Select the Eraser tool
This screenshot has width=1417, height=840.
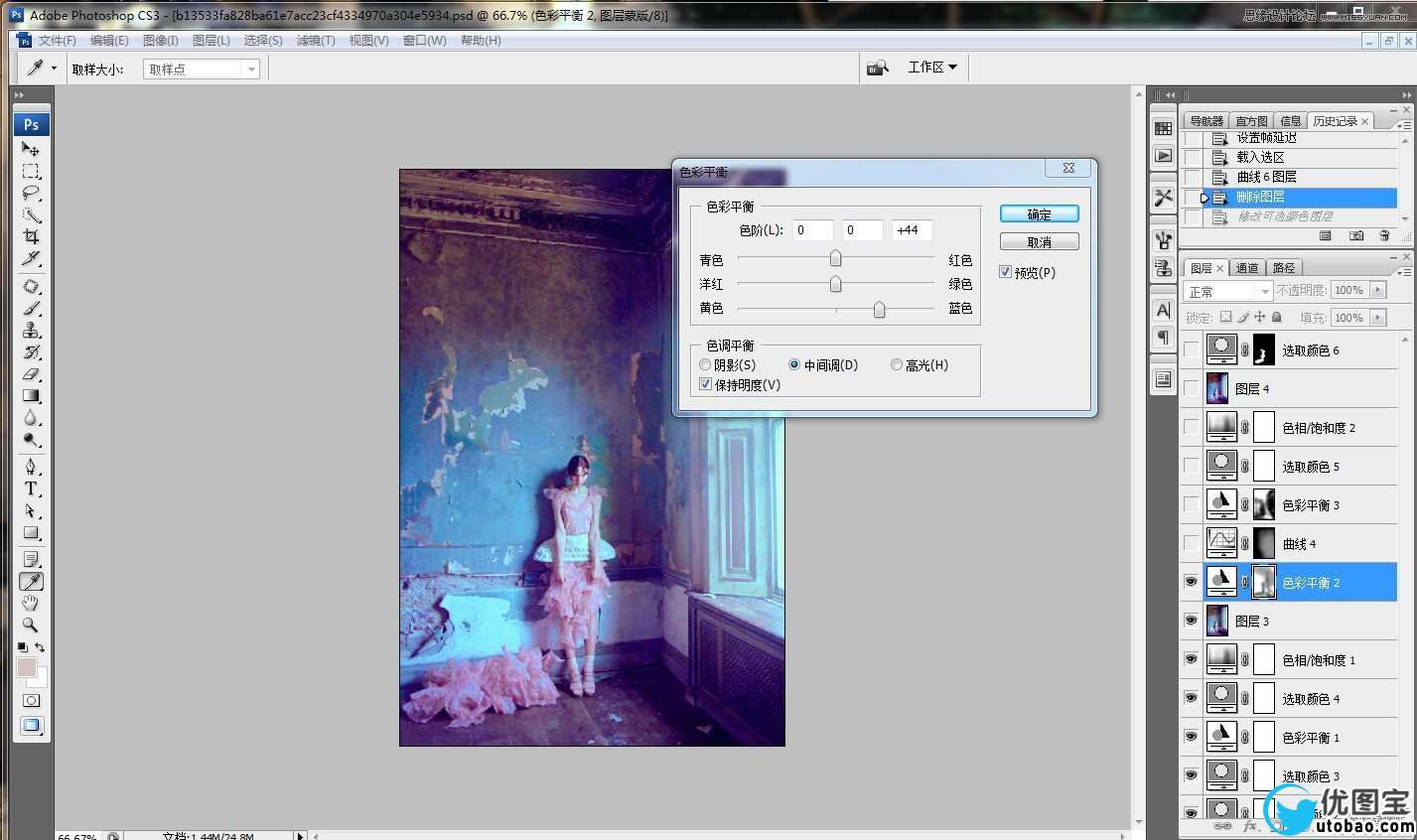[31, 373]
